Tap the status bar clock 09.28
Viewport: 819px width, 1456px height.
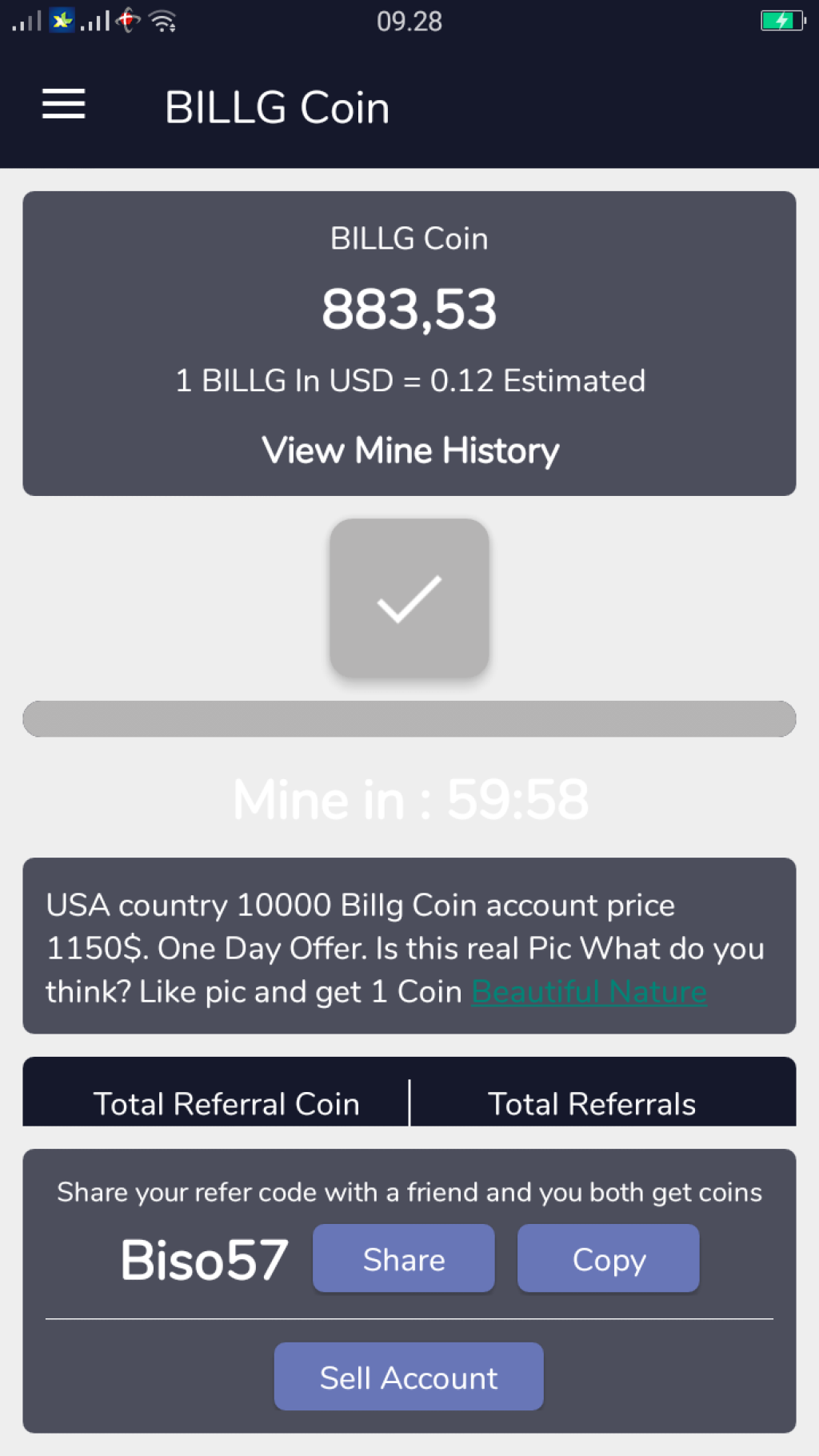[x=409, y=21]
